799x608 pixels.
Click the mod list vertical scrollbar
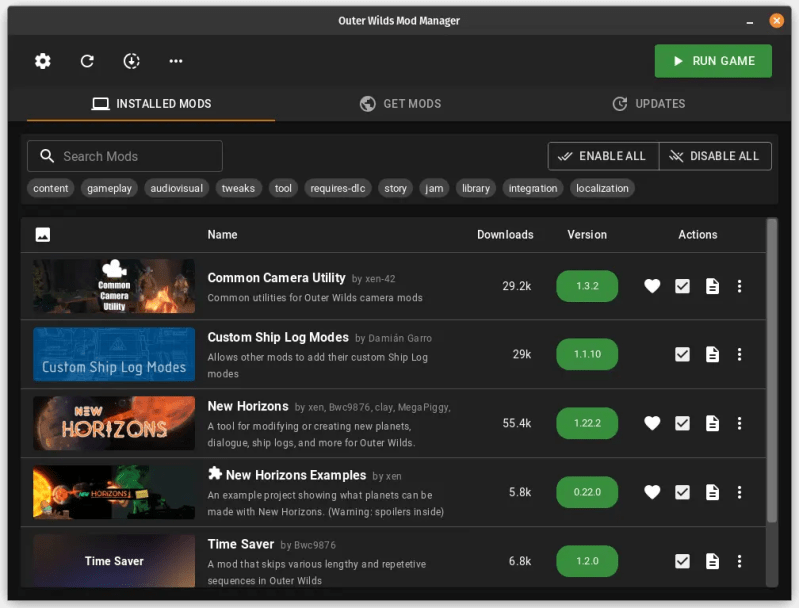pos(772,371)
